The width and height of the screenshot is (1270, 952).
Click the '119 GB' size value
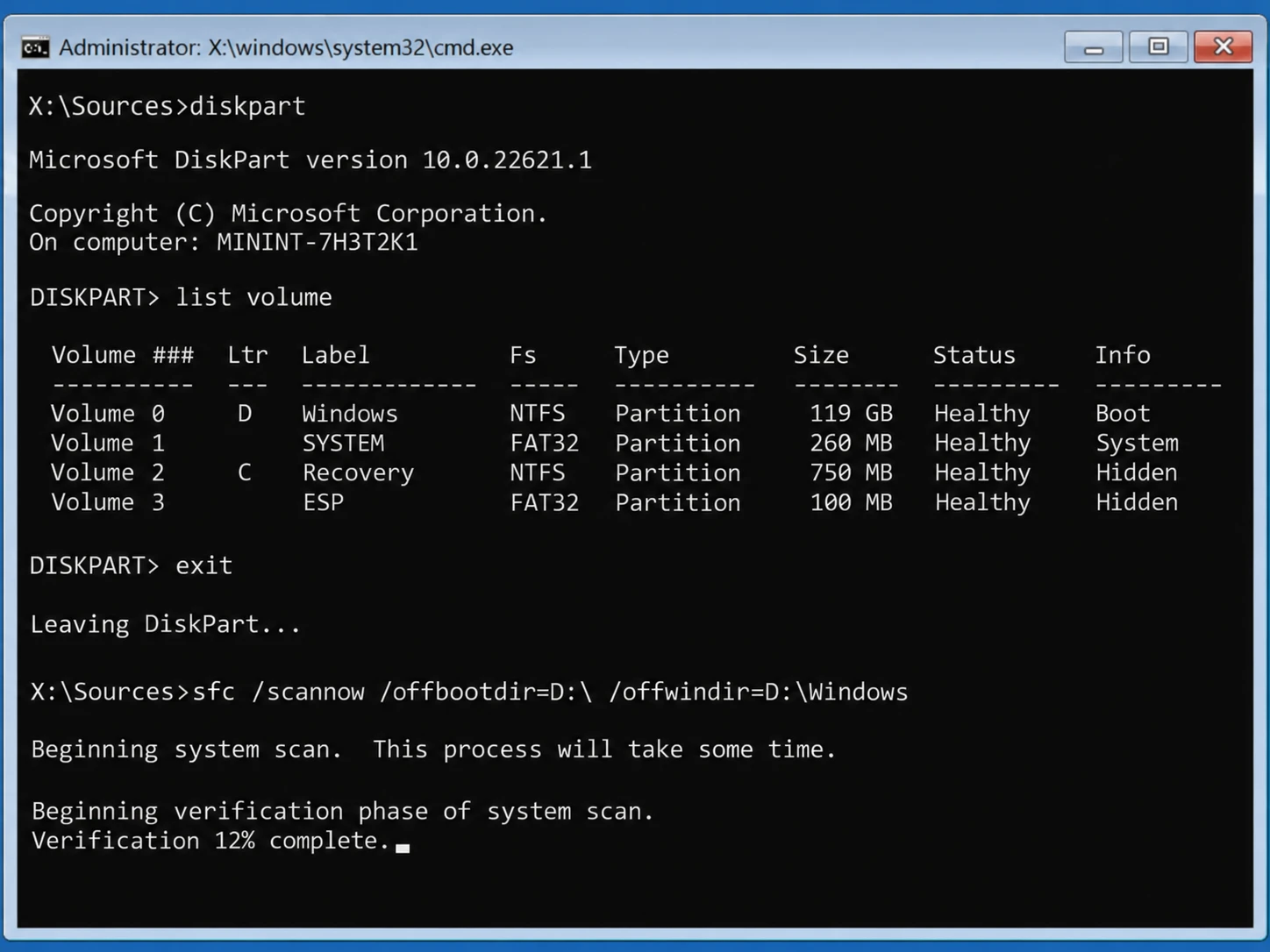pyautogui.click(x=851, y=413)
